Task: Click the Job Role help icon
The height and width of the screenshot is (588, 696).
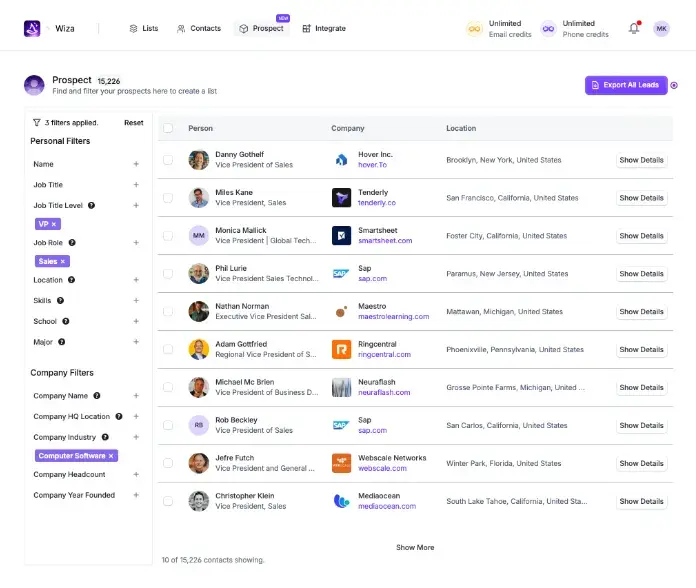Action: 72,242
